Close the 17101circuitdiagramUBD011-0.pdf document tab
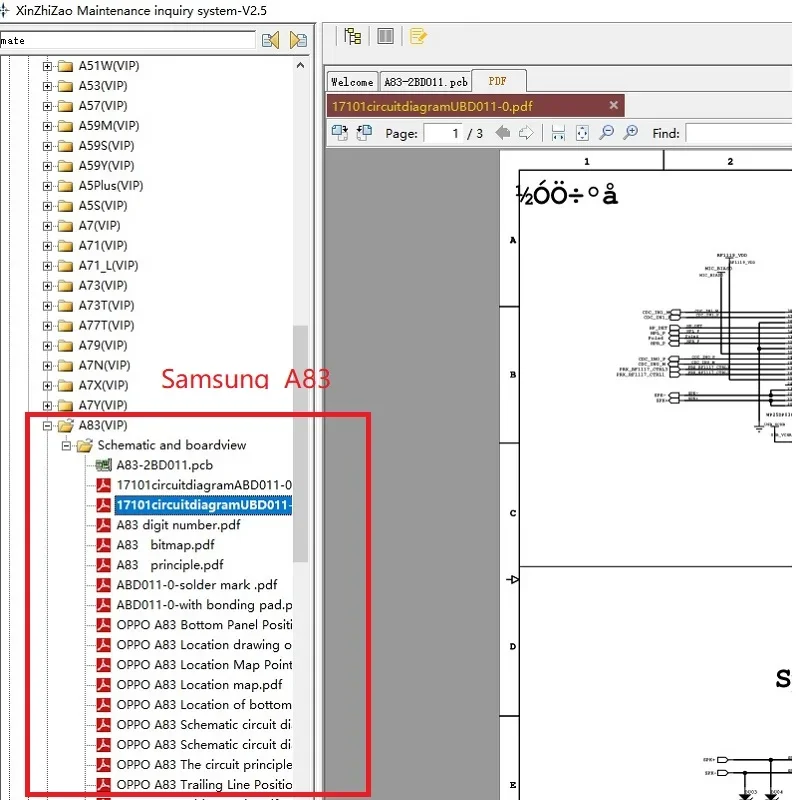Screen dimensions: 800x800 pyautogui.click(x=613, y=105)
